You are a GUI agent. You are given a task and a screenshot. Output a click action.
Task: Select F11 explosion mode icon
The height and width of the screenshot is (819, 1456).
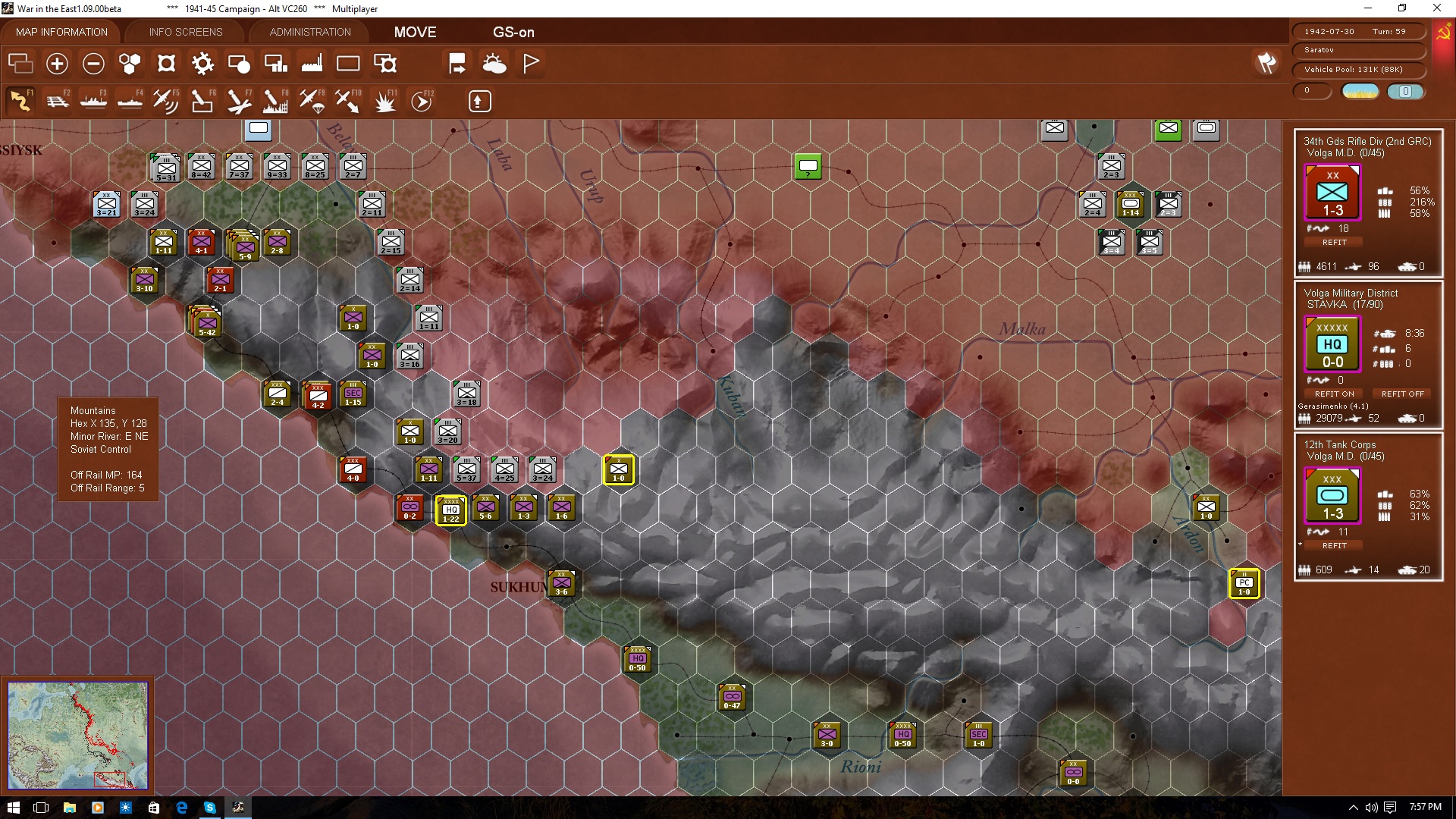click(x=385, y=101)
